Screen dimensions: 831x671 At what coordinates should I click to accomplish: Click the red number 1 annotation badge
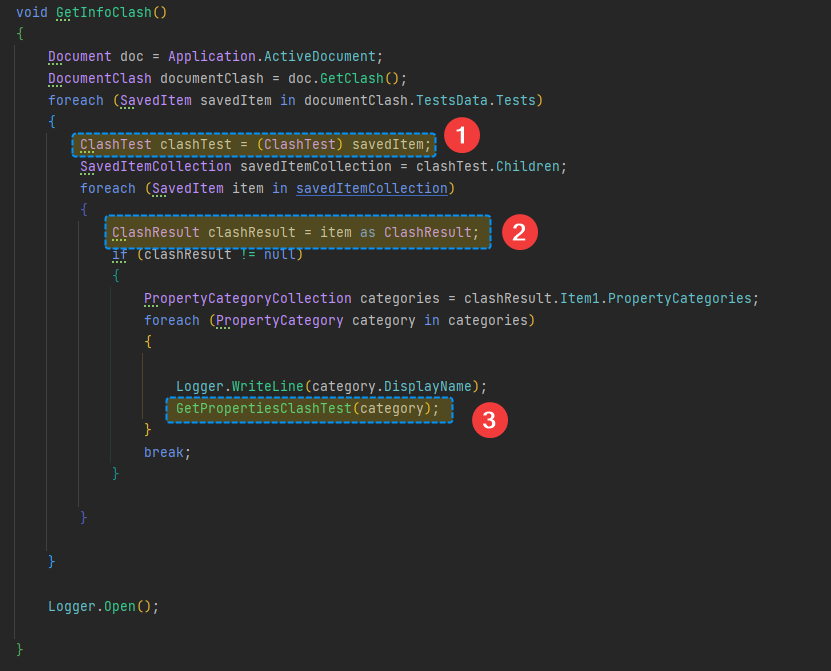point(461,135)
